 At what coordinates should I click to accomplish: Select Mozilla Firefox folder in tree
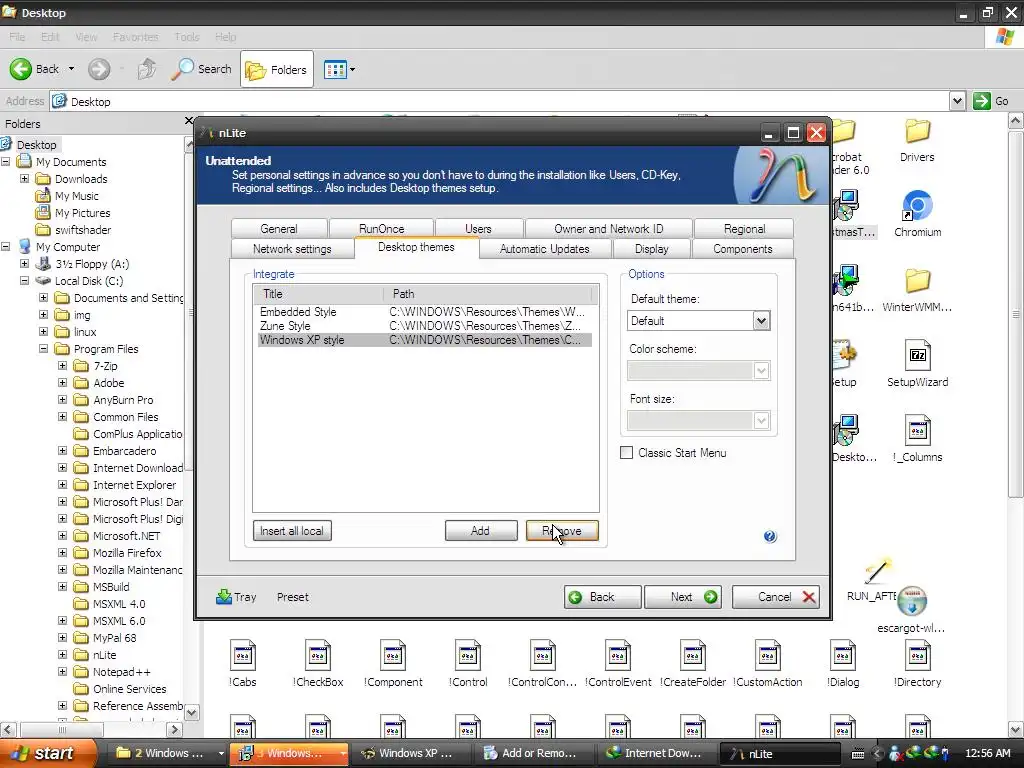tap(127, 552)
